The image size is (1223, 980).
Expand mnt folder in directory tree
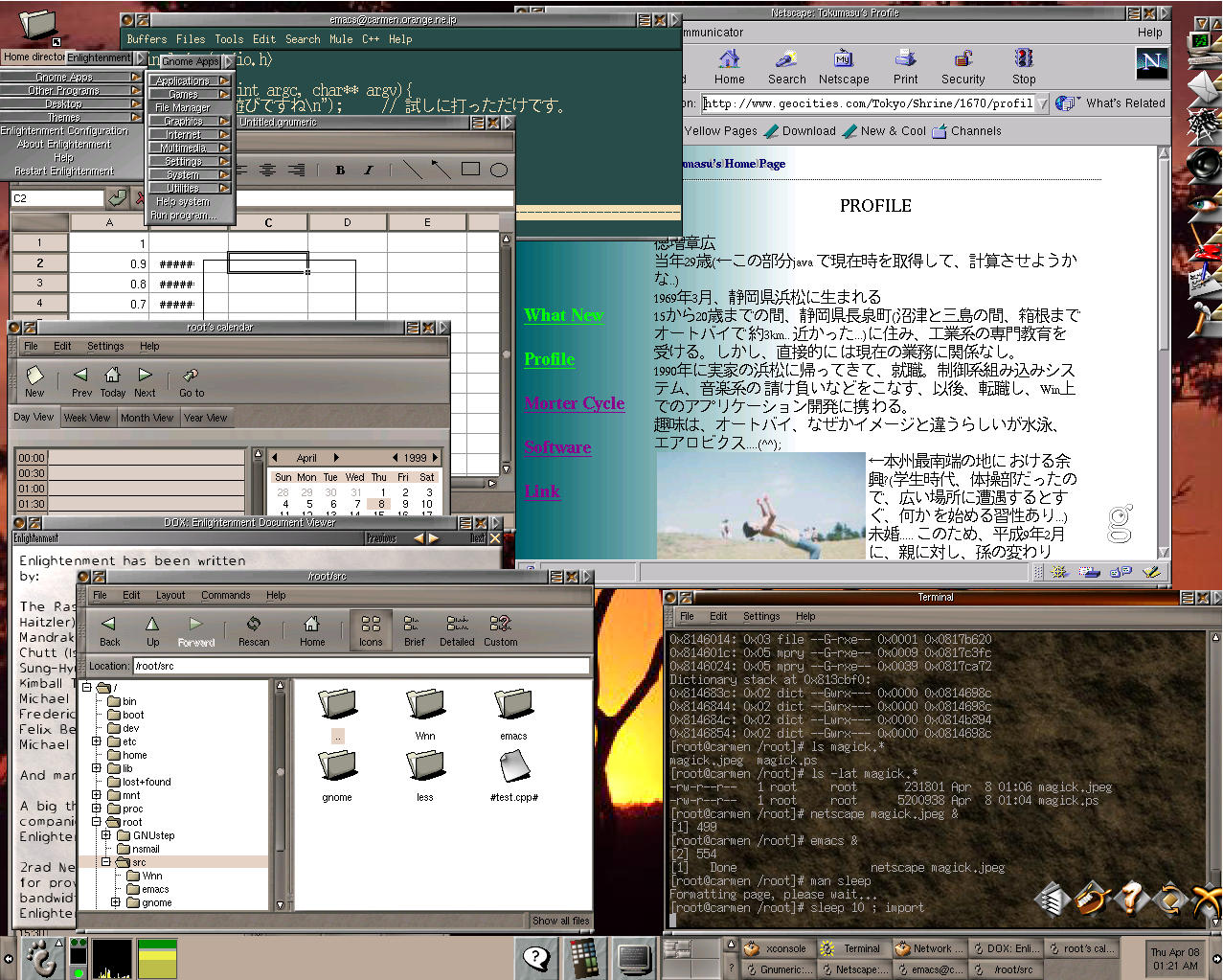click(x=97, y=795)
